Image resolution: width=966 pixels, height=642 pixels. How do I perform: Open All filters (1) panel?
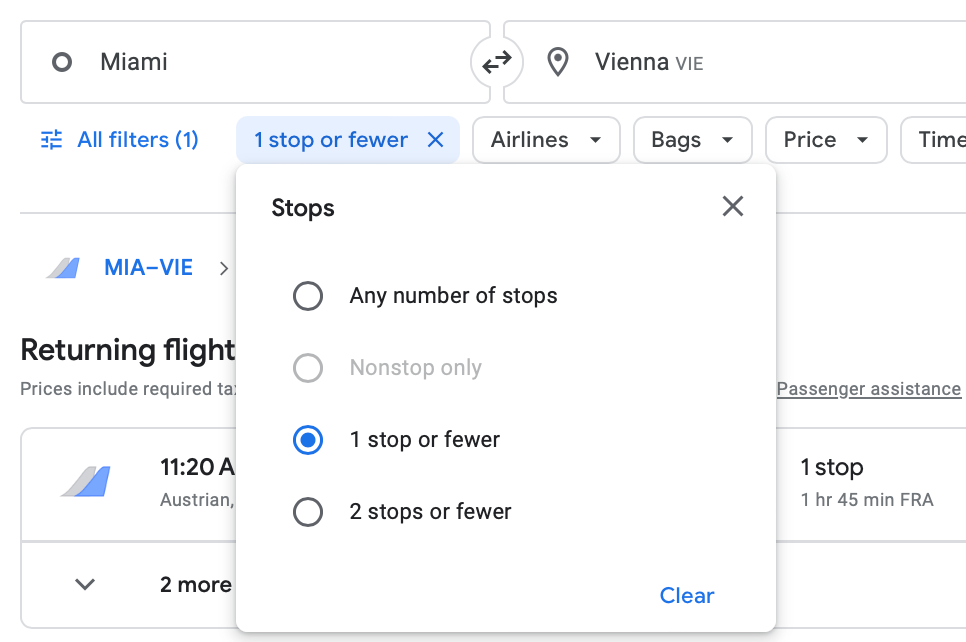tap(137, 140)
